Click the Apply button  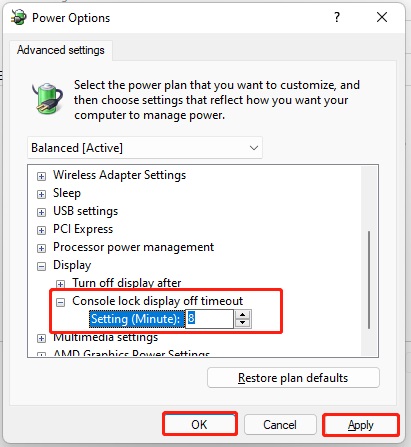[361, 425]
